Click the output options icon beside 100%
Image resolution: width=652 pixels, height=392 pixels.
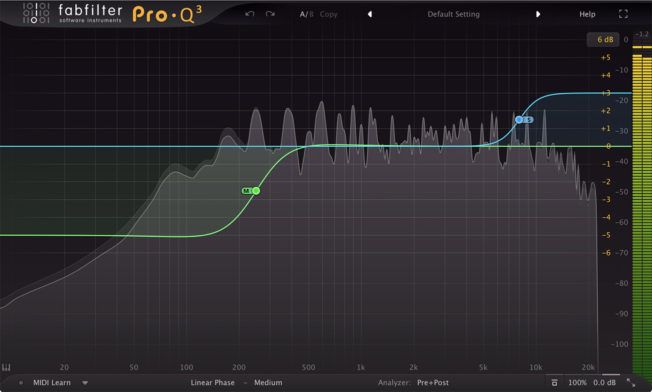[x=554, y=382]
